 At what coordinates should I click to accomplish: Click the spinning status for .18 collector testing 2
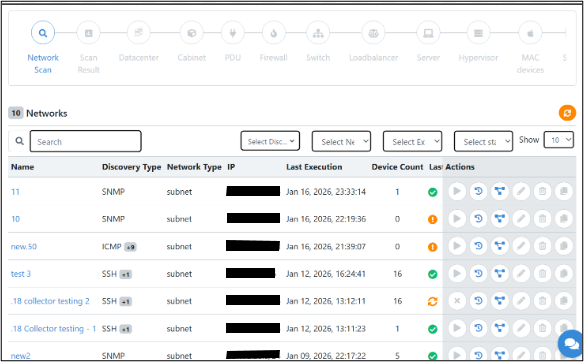click(432, 301)
